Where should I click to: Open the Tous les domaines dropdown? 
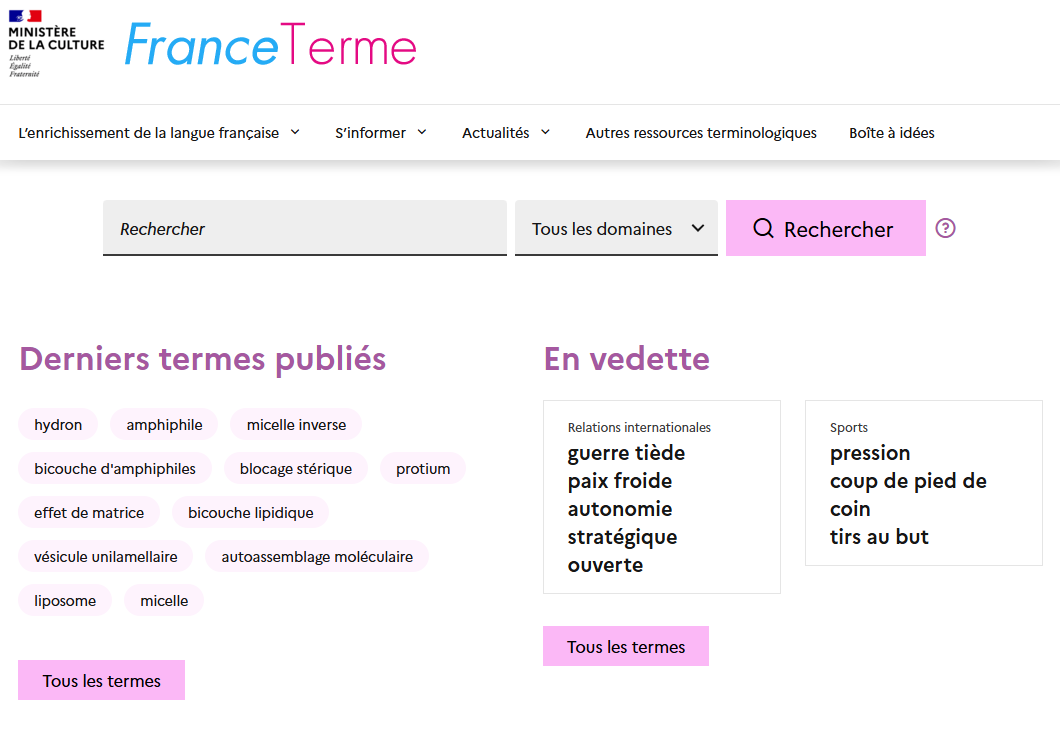(x=616, y=228)
